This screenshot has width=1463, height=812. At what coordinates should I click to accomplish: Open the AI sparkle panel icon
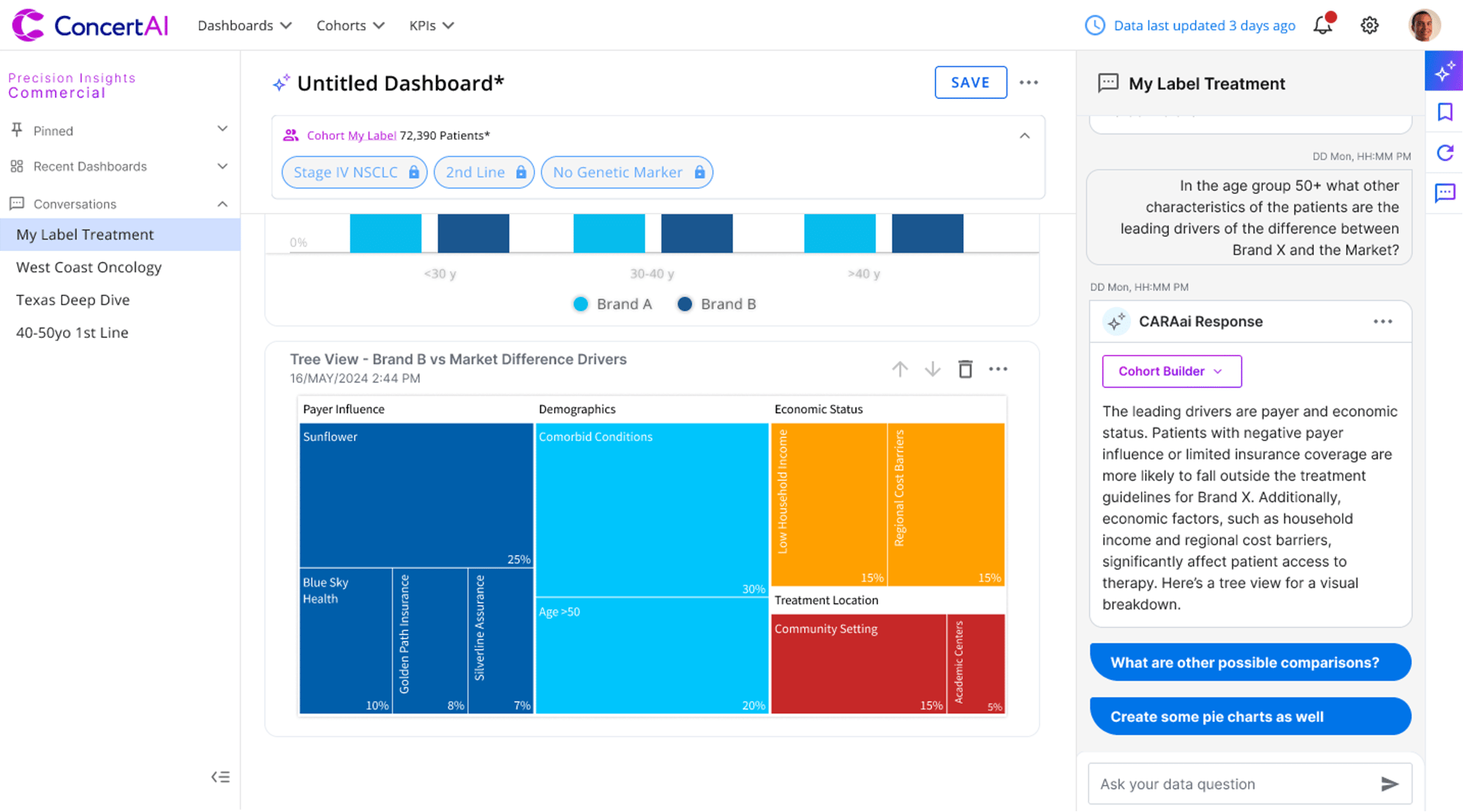pos(1444,71)
